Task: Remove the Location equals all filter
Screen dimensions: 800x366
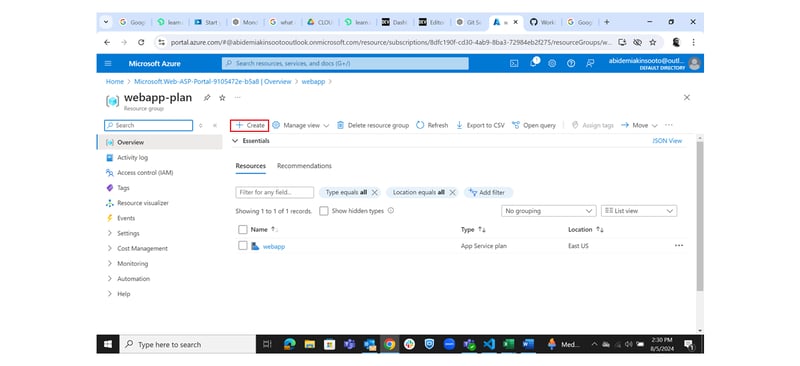Action: point(452,192)
